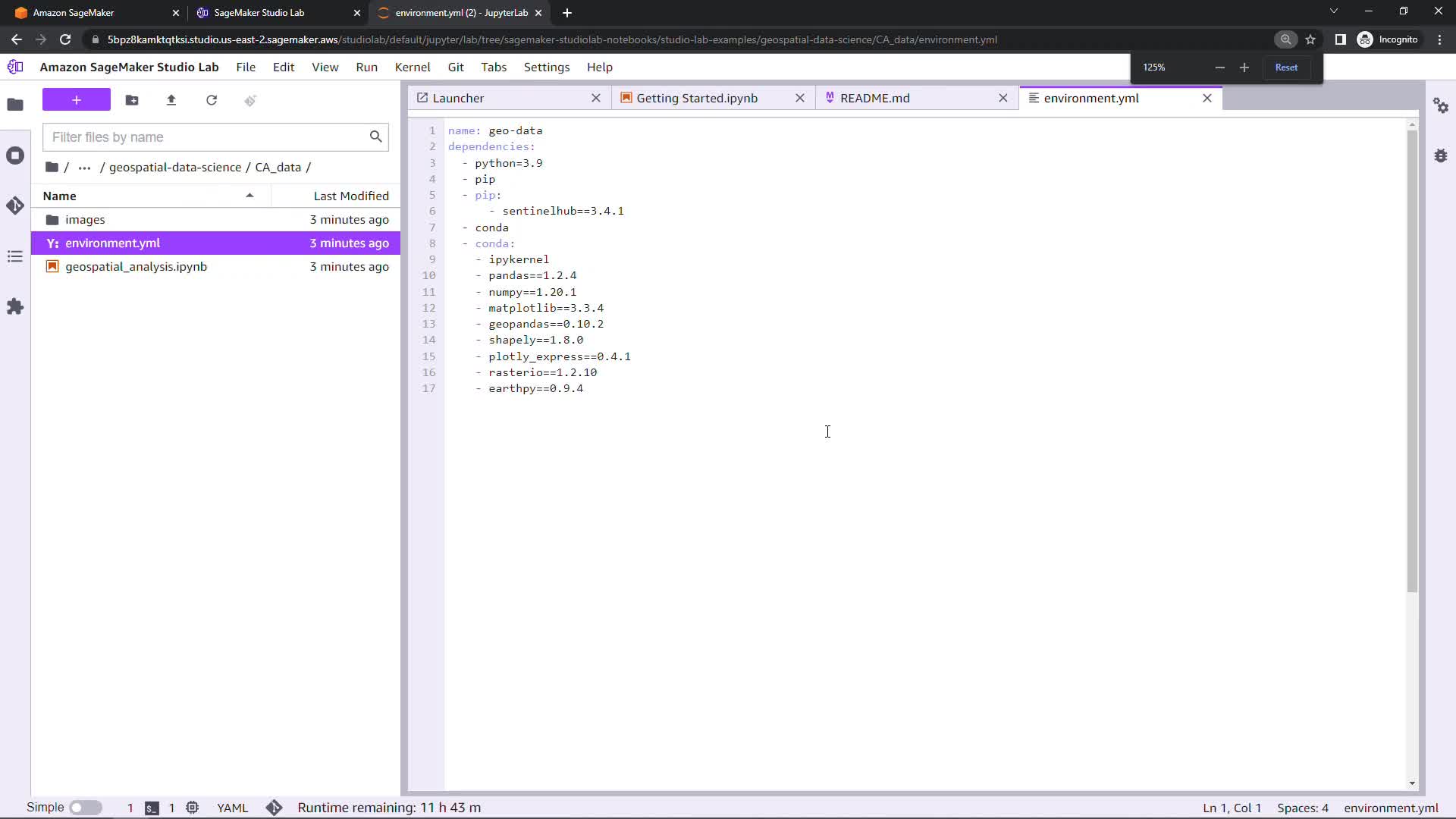Click the Upload Files icon
1456x819 pixels.
tap(171, 100)
